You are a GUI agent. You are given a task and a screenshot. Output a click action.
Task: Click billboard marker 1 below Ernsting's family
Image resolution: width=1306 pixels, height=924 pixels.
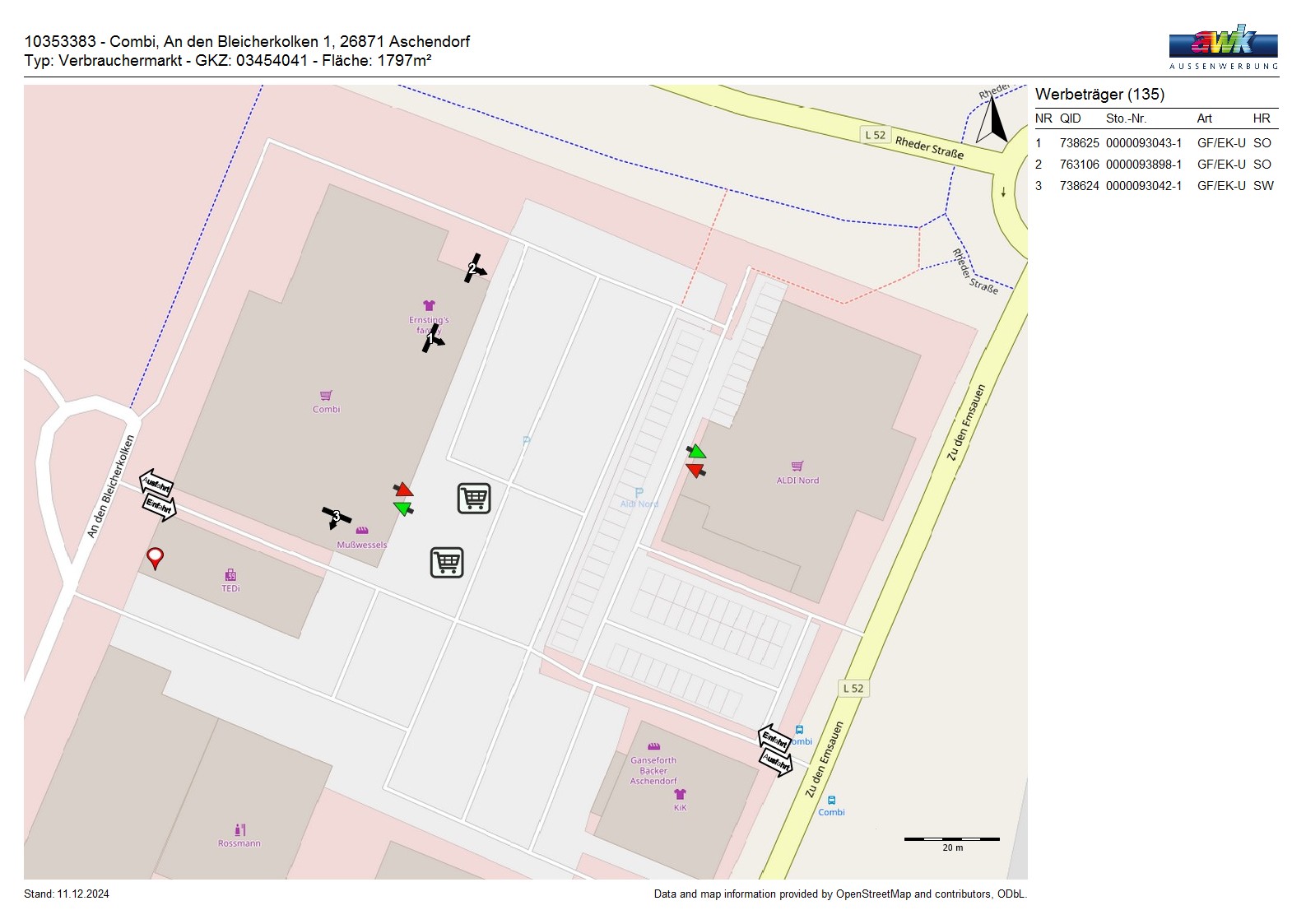click(431, 338)
